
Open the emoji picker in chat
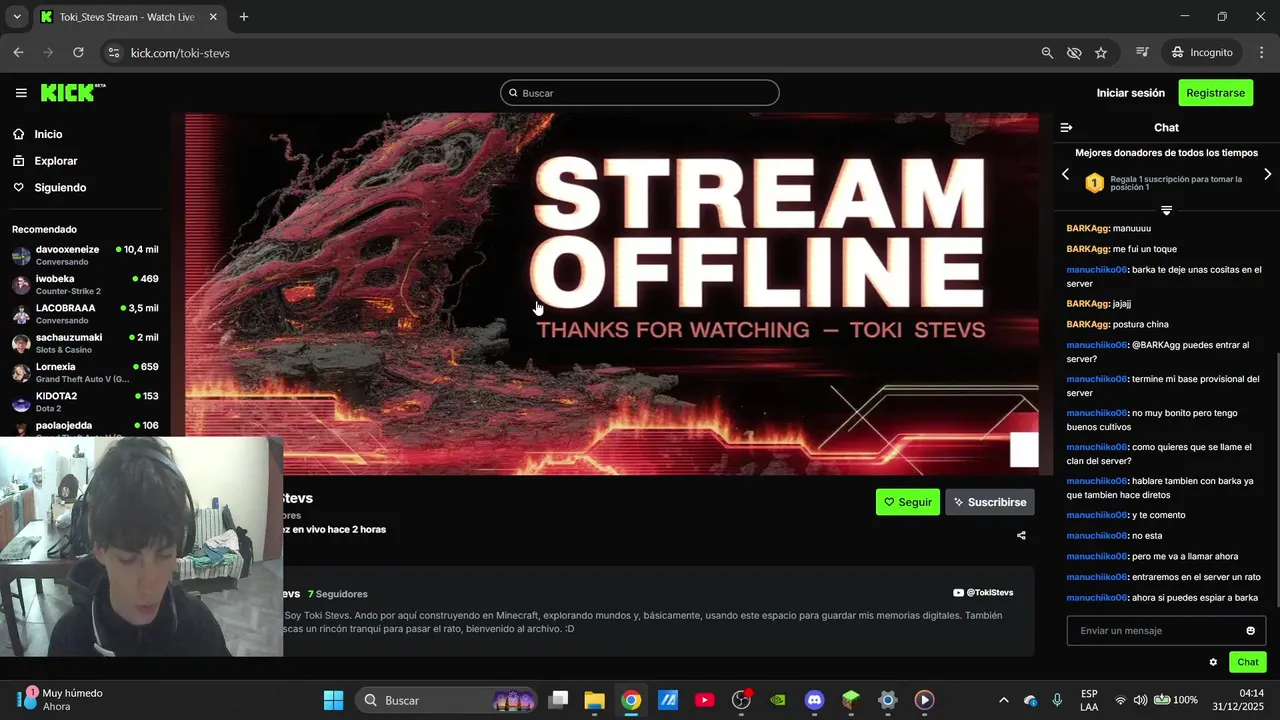[1250, 631]
